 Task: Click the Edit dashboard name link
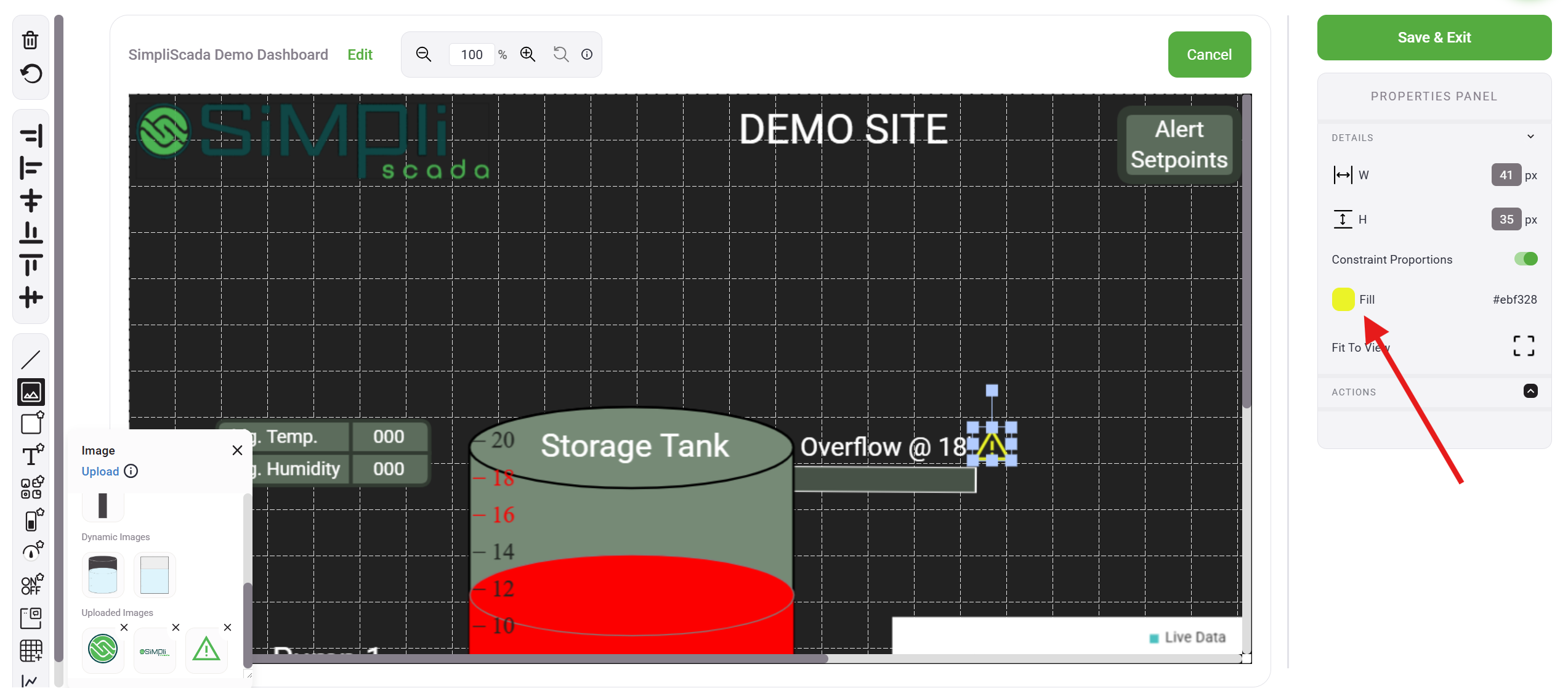click(360, 55)
